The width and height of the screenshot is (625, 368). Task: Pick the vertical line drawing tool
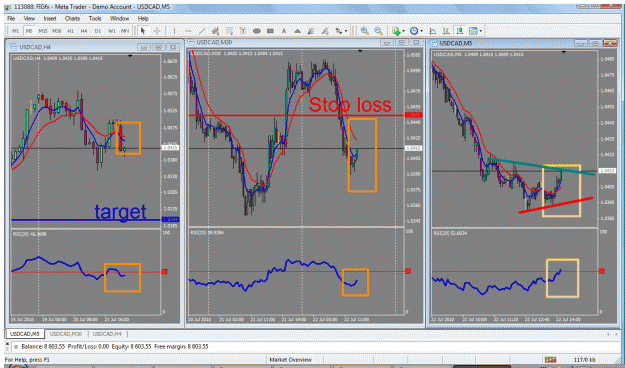(x=174, y=31)
